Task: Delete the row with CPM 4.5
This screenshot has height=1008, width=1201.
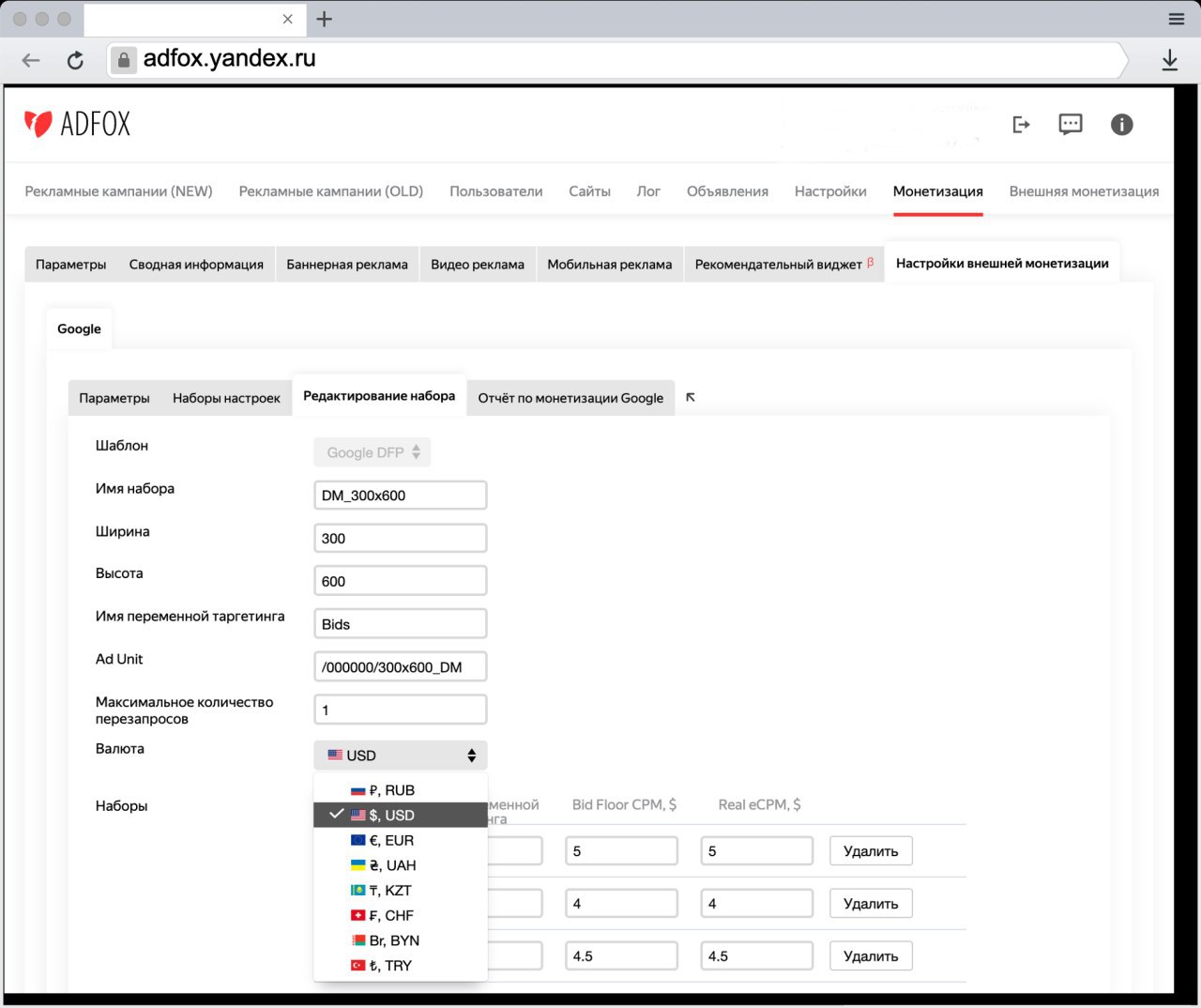Action: click(x=870, y=956)
